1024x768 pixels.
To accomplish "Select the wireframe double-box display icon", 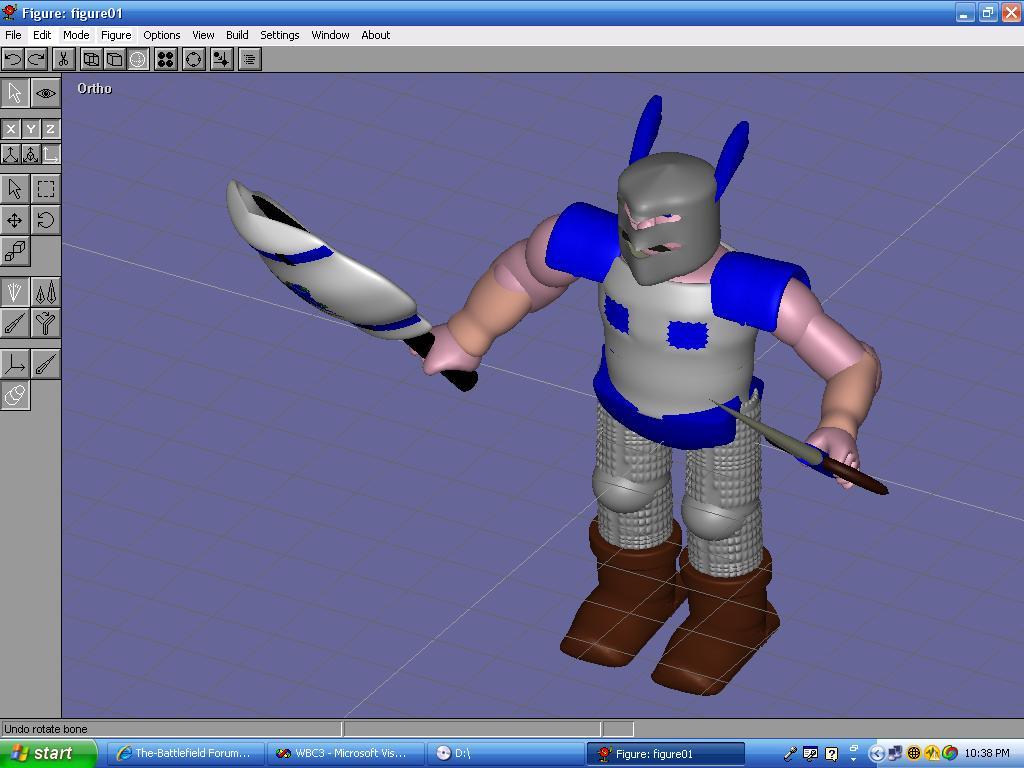I will coord(91,59).
